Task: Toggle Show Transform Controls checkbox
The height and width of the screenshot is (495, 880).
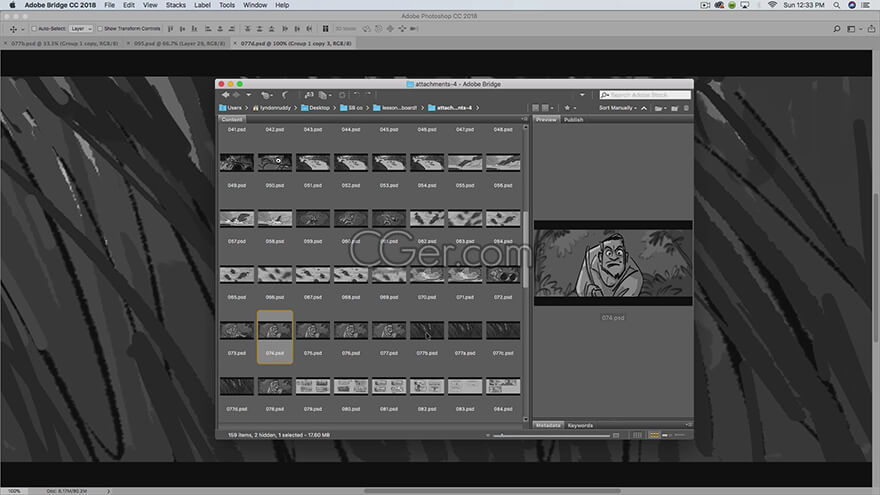Action: click(x=100, y=29)
